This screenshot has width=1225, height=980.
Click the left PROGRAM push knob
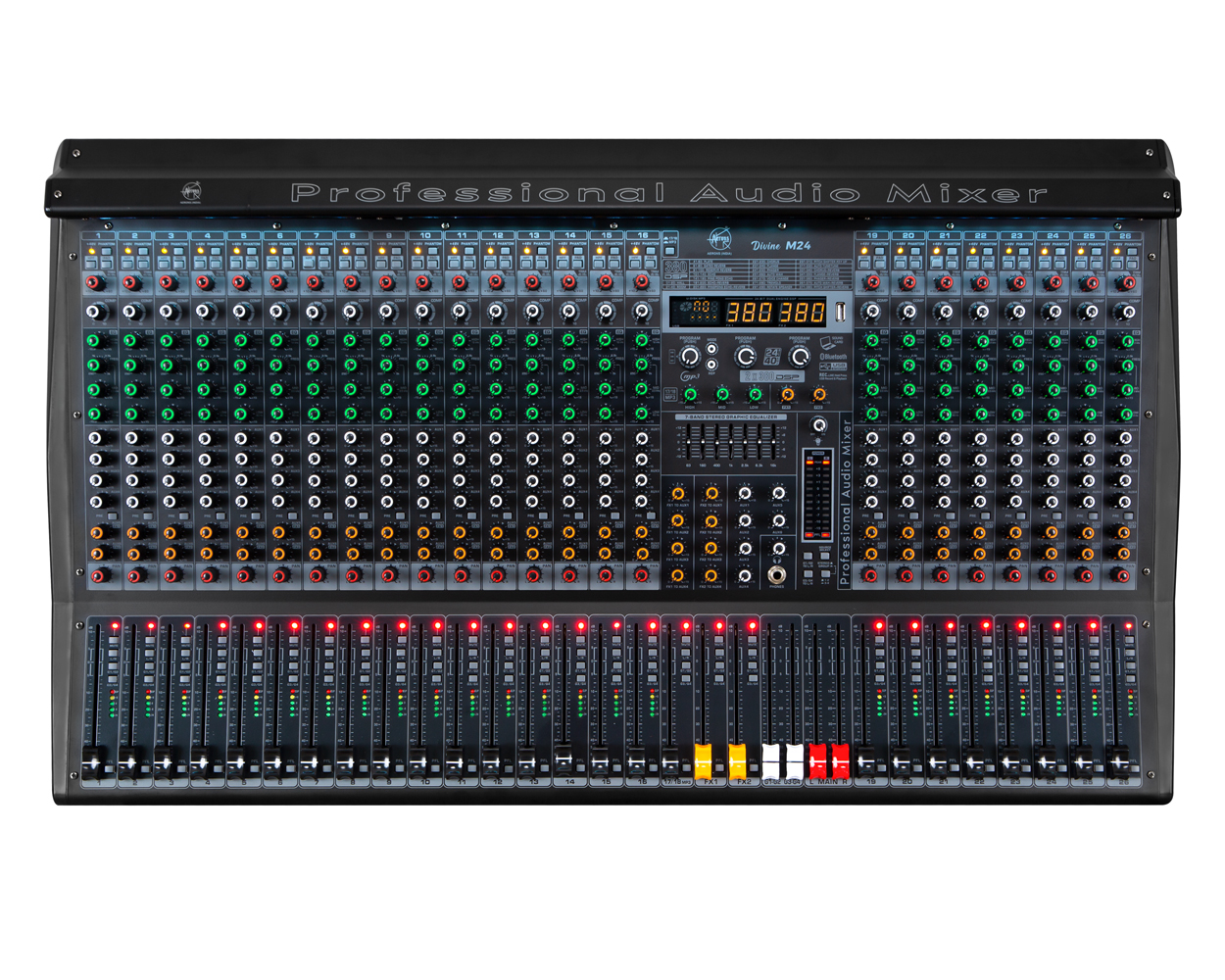[690, 356]
